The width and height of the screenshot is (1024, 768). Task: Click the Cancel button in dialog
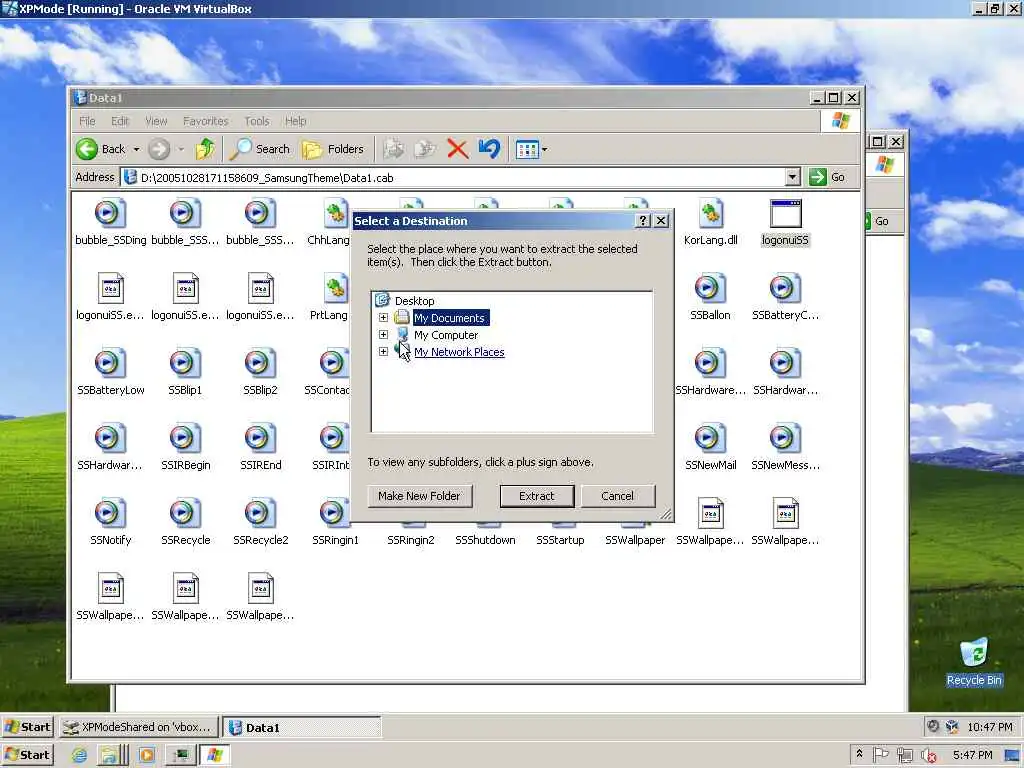click(x=617, y=496)
